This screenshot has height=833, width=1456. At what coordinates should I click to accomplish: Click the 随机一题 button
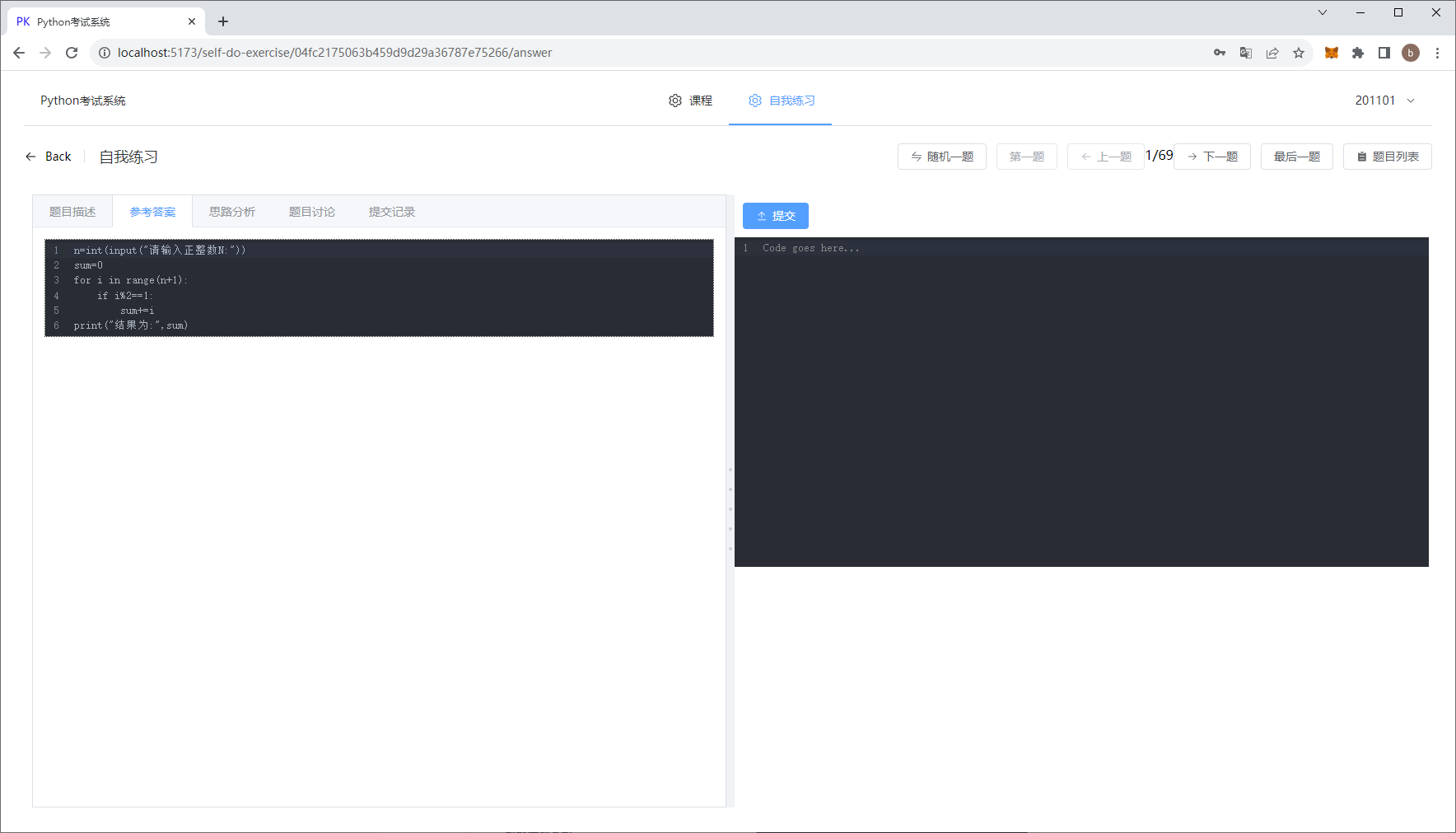(942, 157)
